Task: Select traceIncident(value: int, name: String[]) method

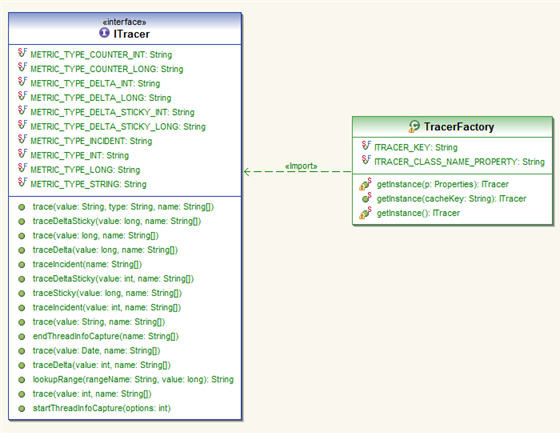Action: click(x=107, y=308)
